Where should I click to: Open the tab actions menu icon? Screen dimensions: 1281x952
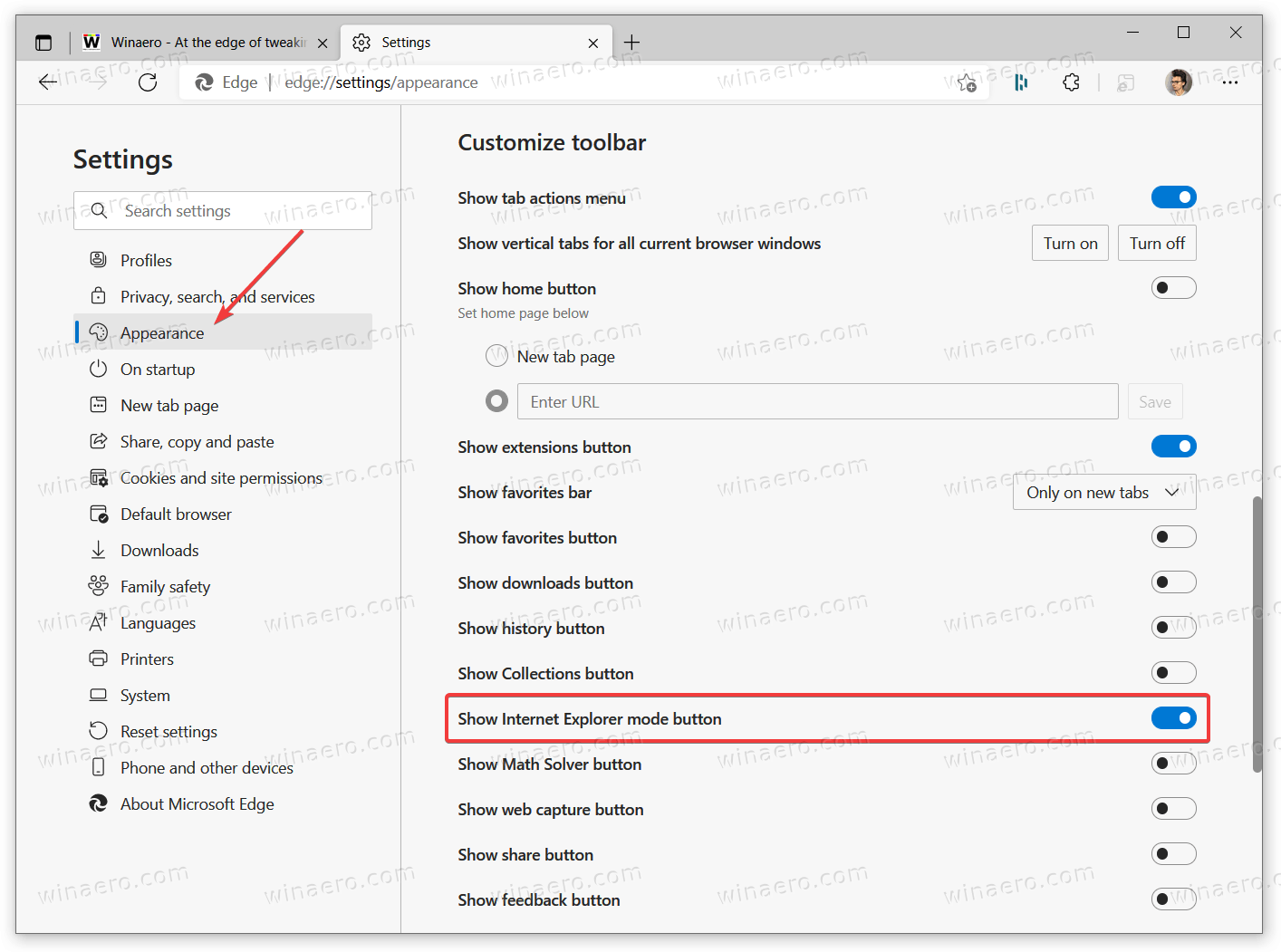tap(43, 43)
